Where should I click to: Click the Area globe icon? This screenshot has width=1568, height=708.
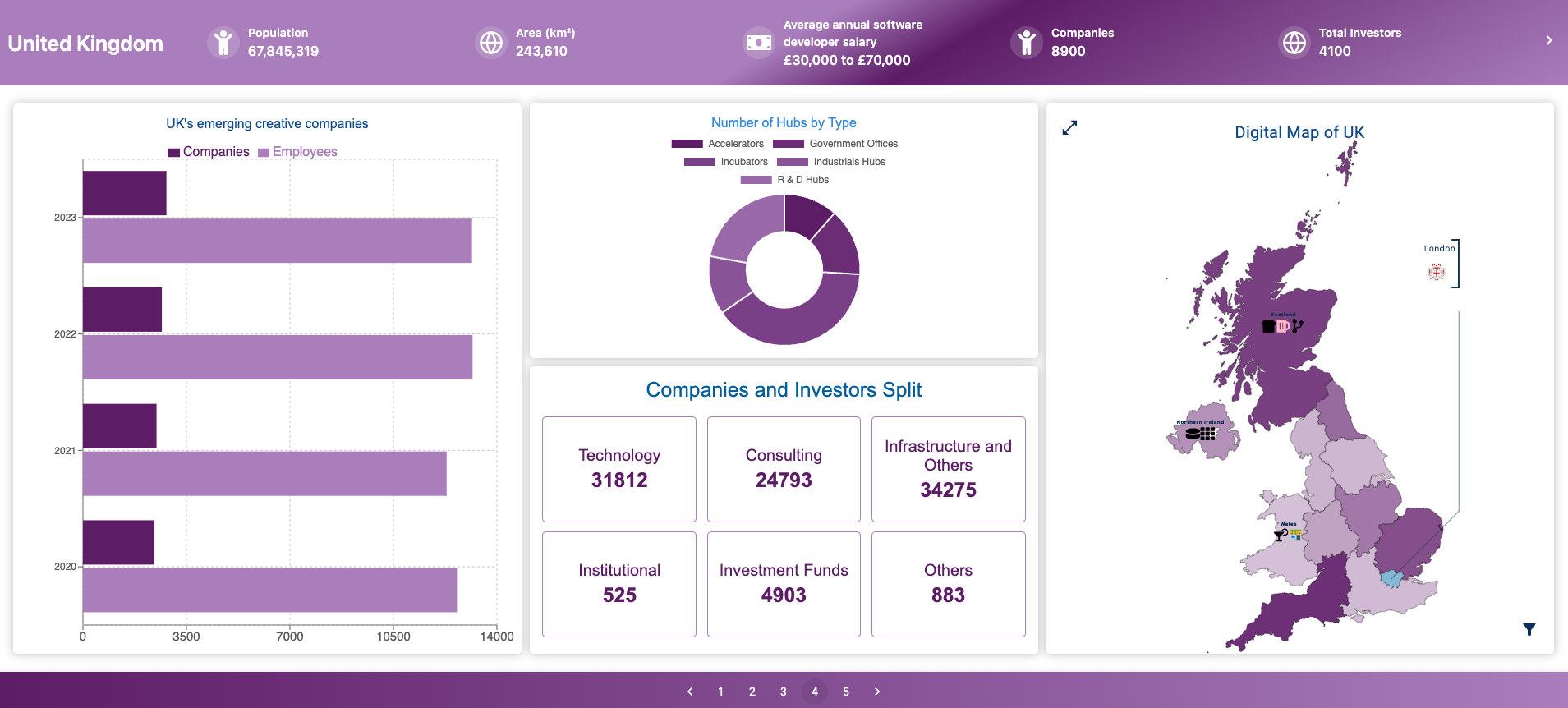[491, 43]
